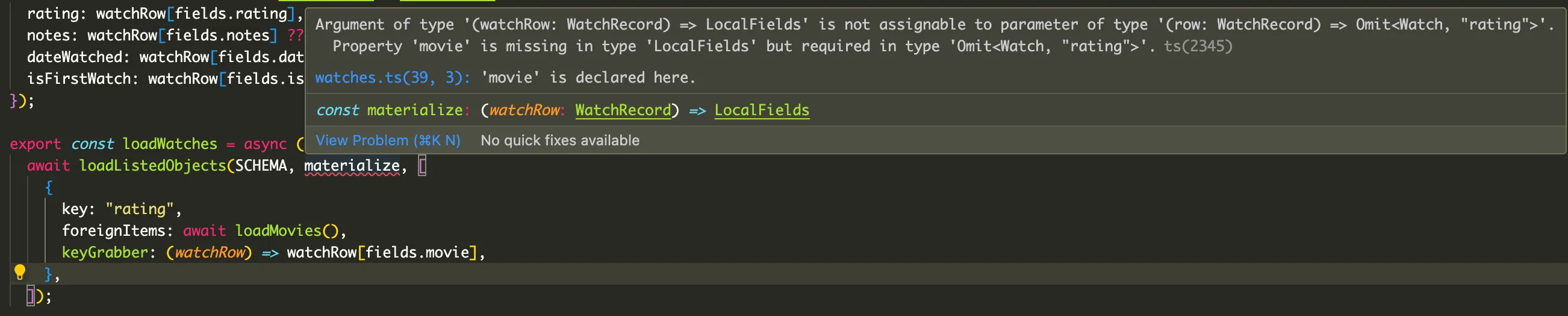Click the loadWatches constant name

(x=170, y=144)
